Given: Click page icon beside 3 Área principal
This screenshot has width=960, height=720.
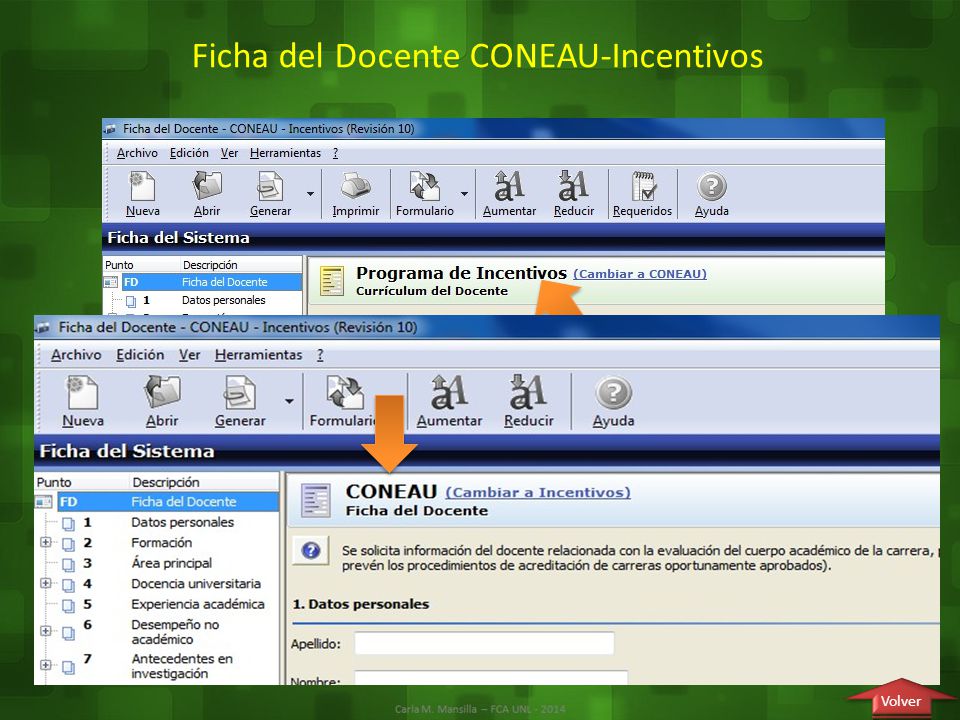Looking at the screenshot, I should [x=69, y=564].
